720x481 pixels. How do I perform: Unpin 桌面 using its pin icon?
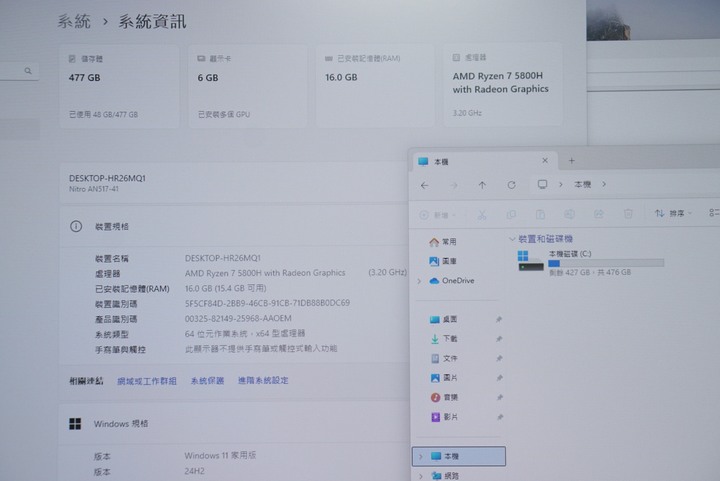[499, 319]
